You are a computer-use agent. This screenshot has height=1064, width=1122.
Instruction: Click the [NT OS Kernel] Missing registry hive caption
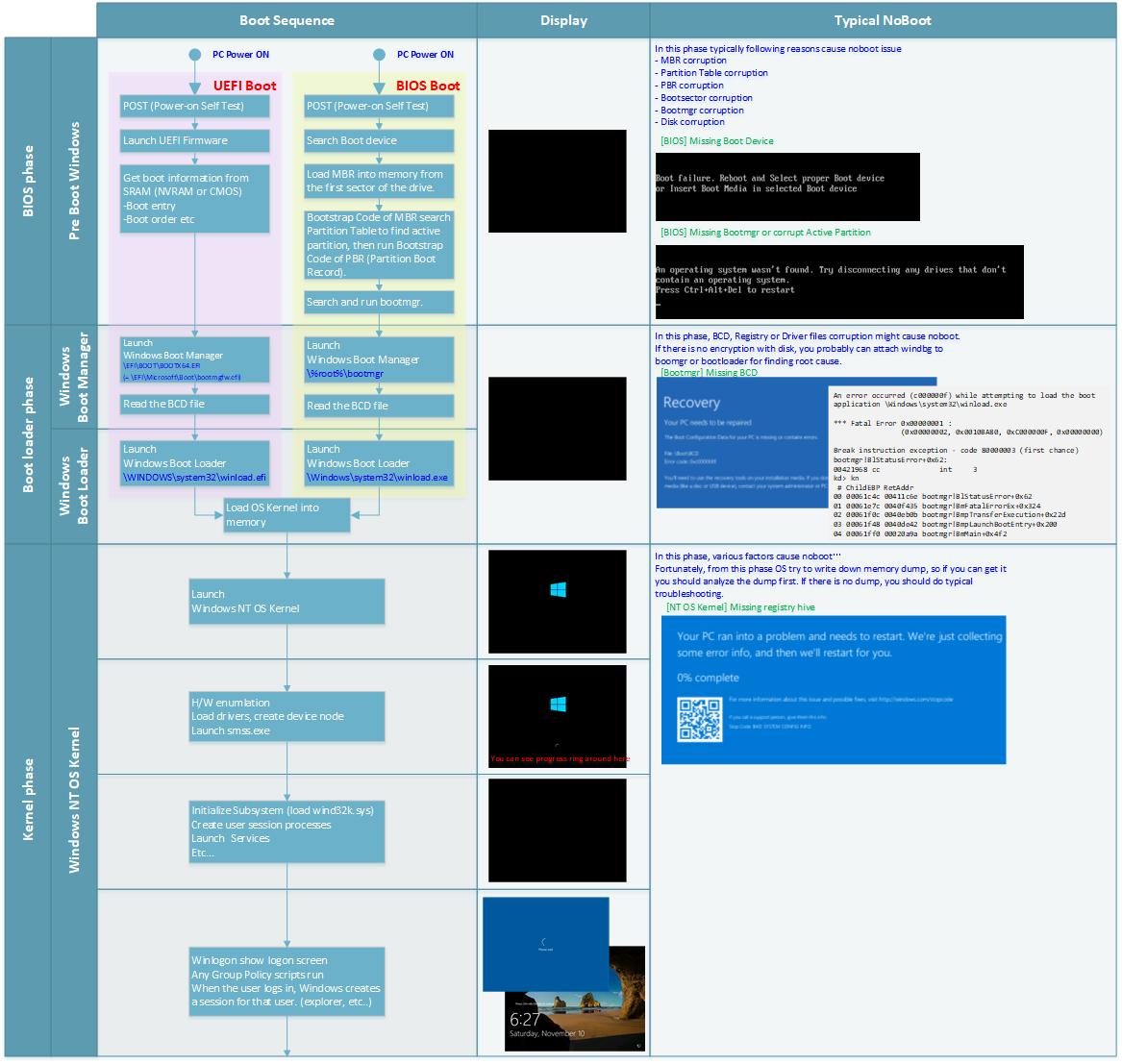[x=740, y=607]
